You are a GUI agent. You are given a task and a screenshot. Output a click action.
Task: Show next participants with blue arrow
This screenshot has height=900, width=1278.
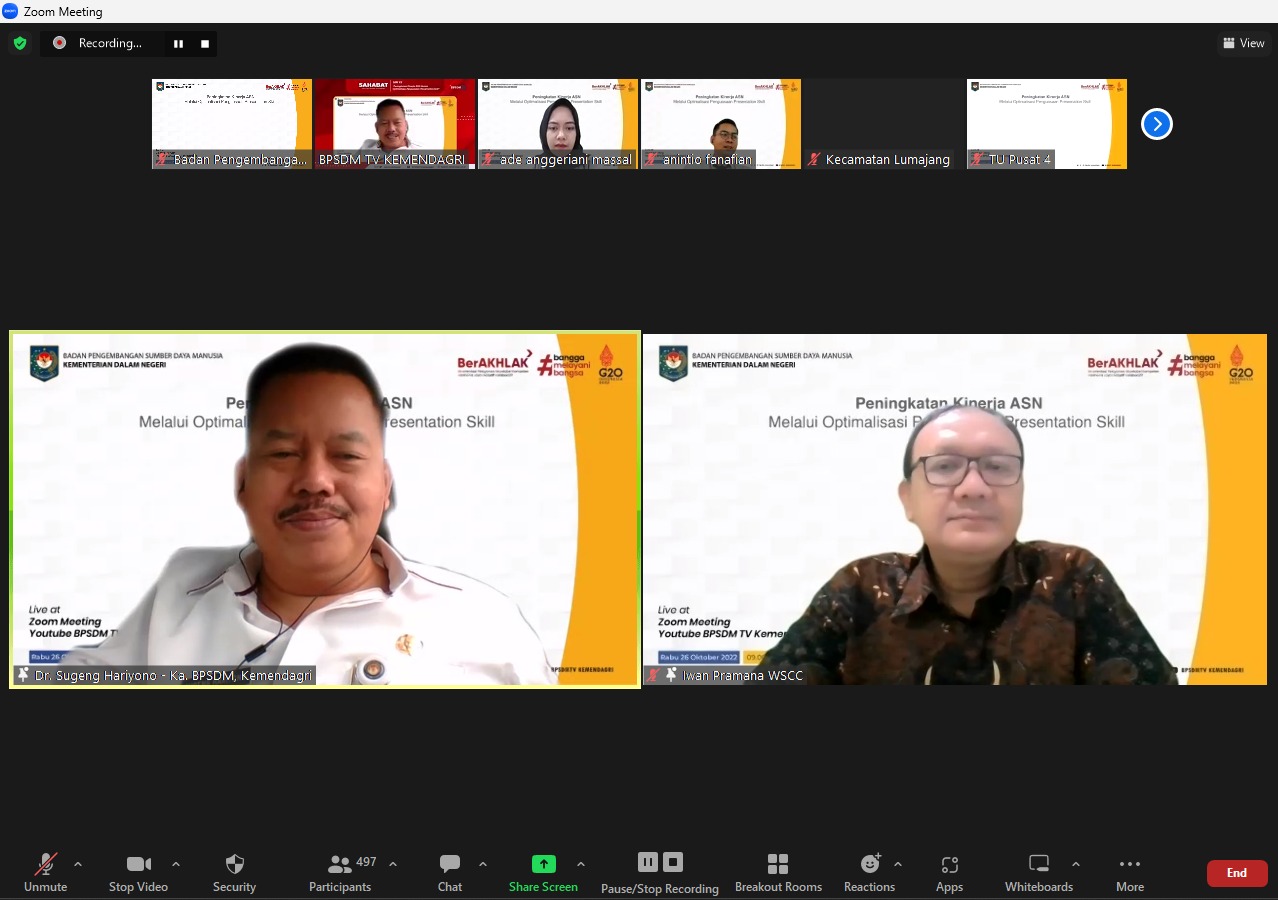[x=1157, y=124]
